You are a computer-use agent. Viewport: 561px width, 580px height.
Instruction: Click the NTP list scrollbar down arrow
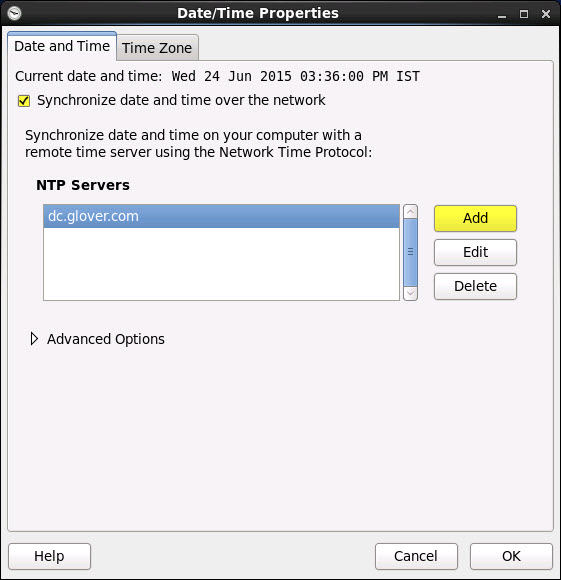coord(410,294)
